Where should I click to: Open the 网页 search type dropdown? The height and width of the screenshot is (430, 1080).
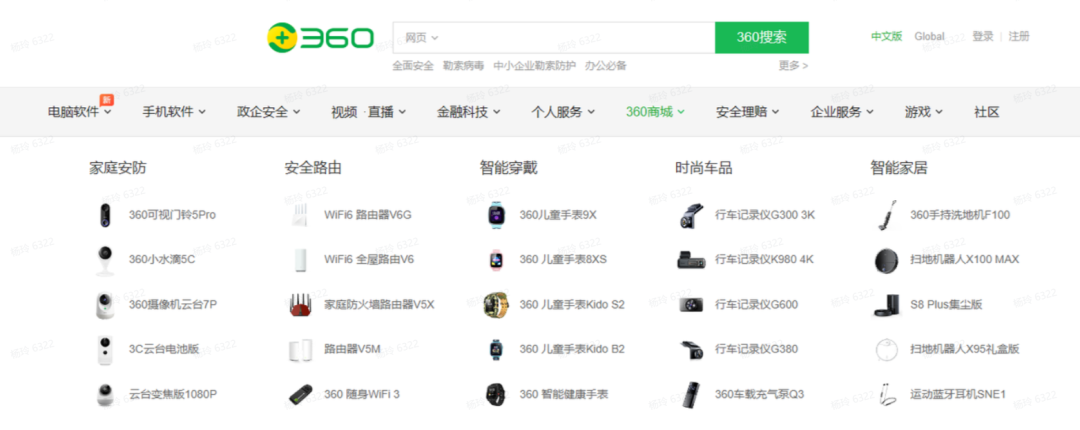tap(422, 37)
